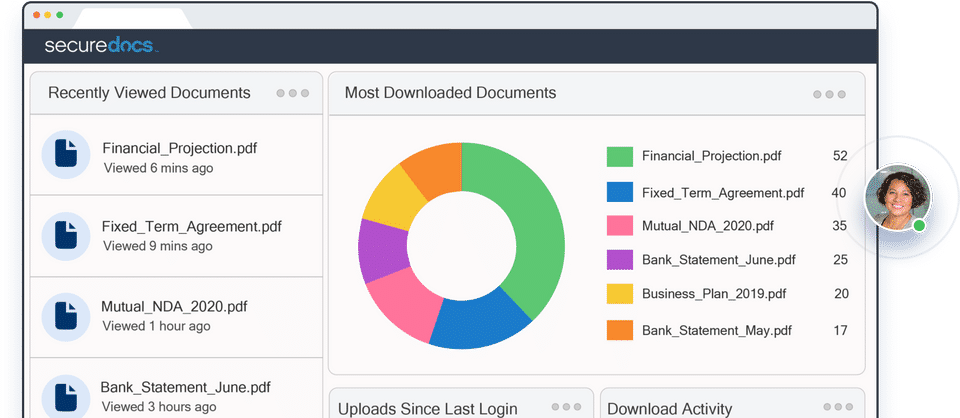Click the green online status dot
This screenshot has width=960, height=418.
tap(919, 226)
